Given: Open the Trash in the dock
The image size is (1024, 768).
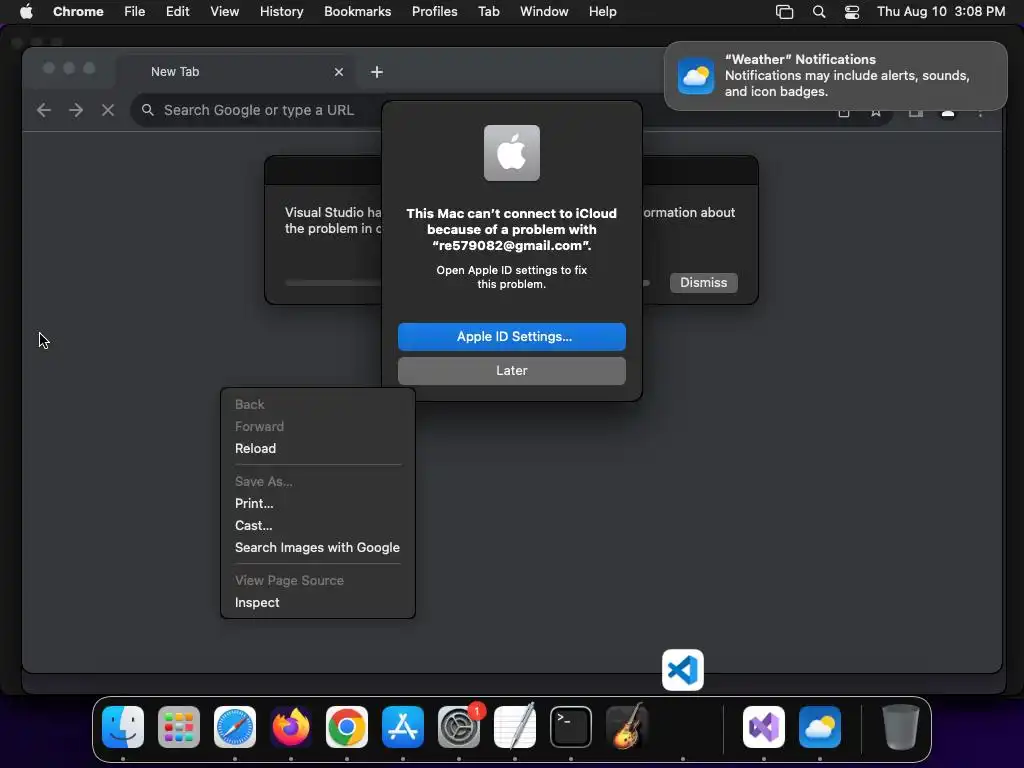Looking at the screenshot, I should coord(901,727).
